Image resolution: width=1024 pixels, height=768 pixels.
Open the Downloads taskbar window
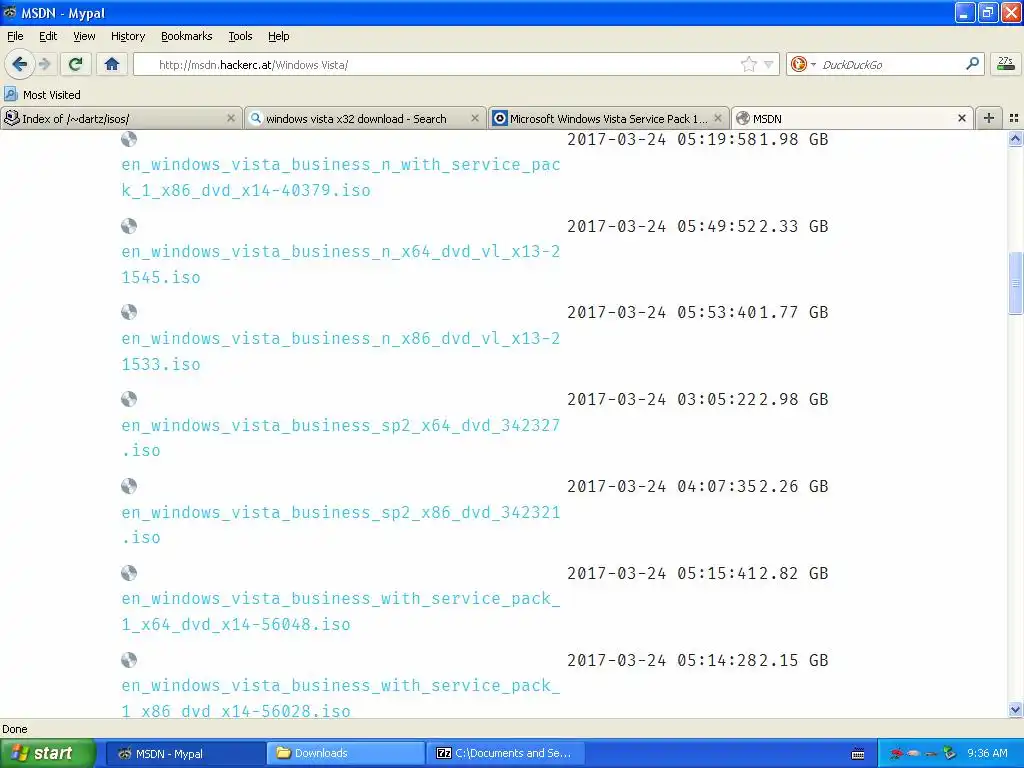[345, 753]
